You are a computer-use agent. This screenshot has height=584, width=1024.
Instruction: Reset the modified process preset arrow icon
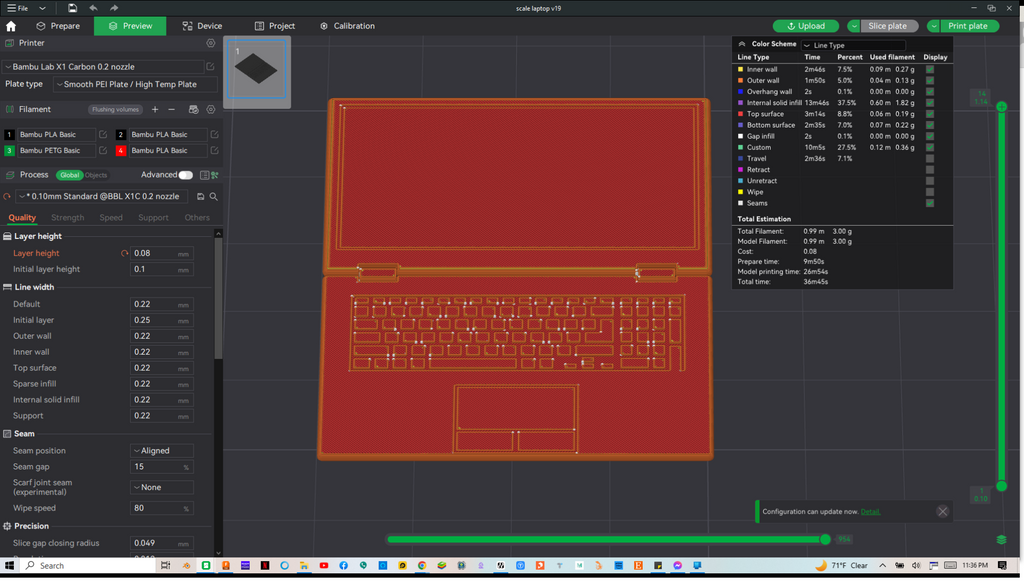(7, 197)
